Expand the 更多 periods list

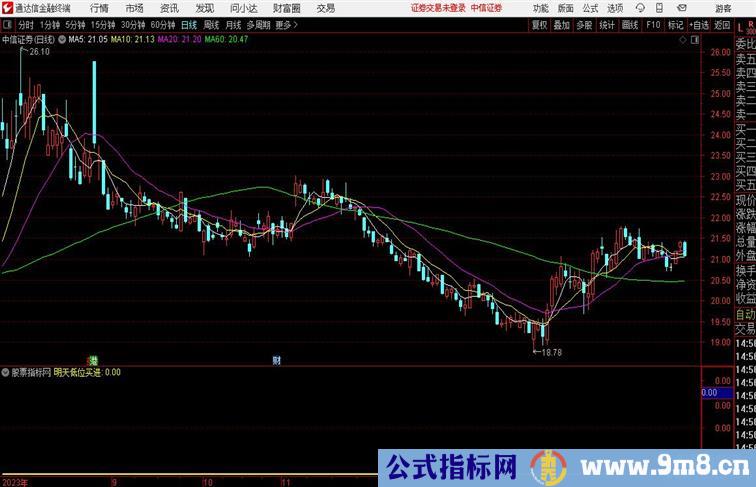click(x=287, y=25)
